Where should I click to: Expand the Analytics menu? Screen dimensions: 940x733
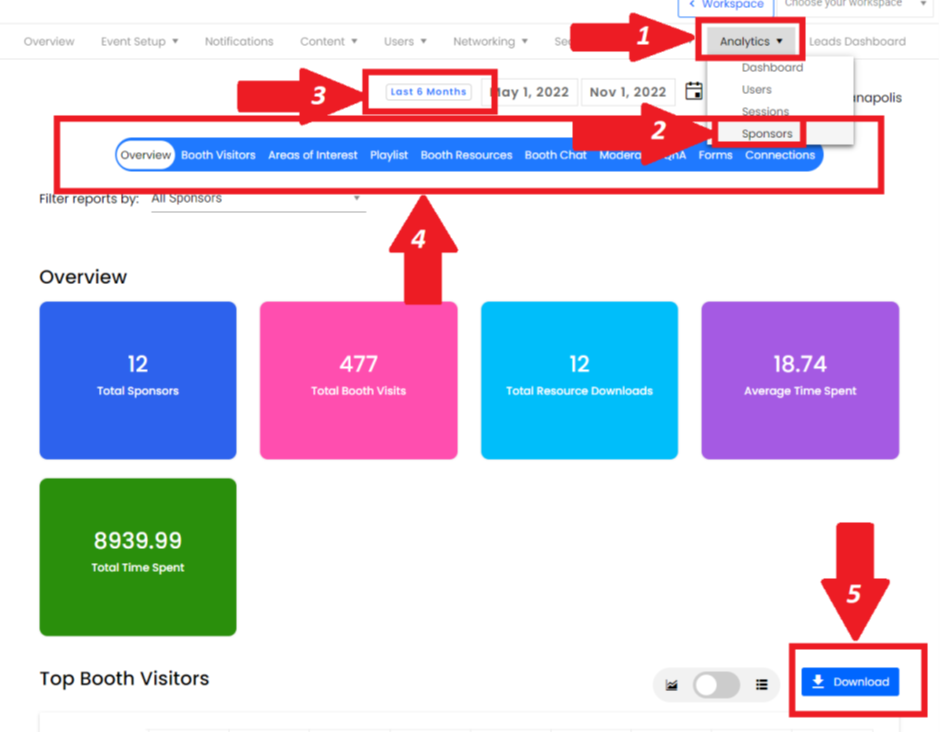750,42
